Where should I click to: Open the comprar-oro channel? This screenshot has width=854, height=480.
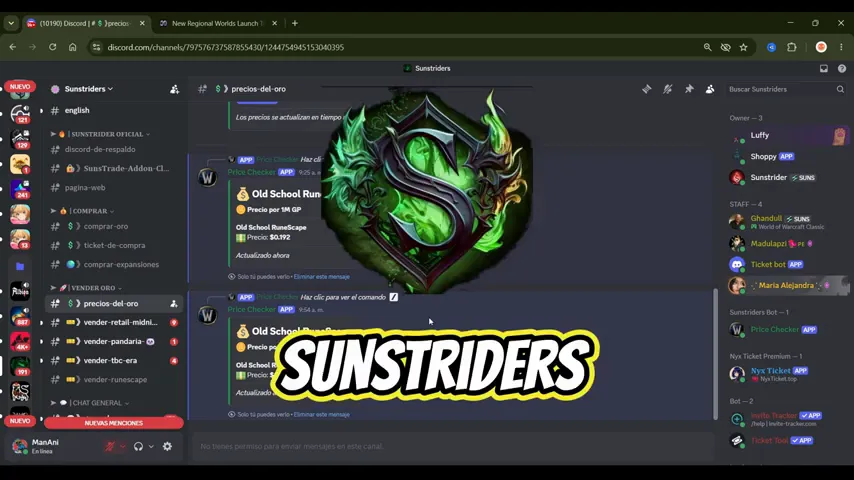[x=114, y=226]
